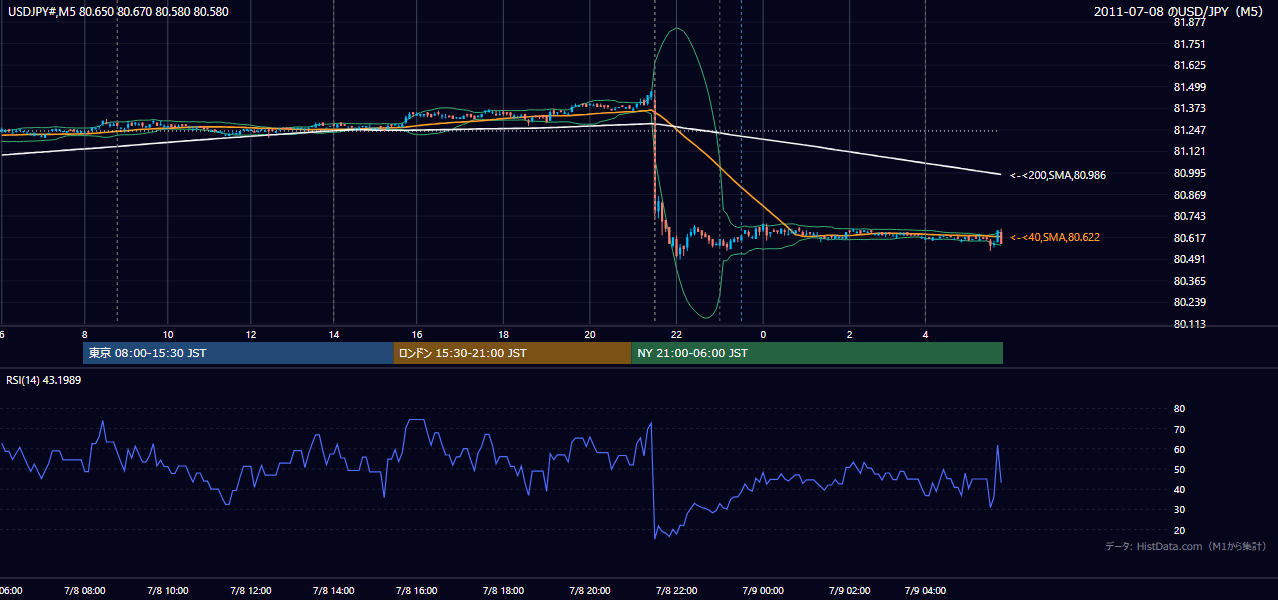The width and height of the screenshot is (1278, 600).
Task: Click the 7/9 02:00 bottom time label
Action: [848, 591]
